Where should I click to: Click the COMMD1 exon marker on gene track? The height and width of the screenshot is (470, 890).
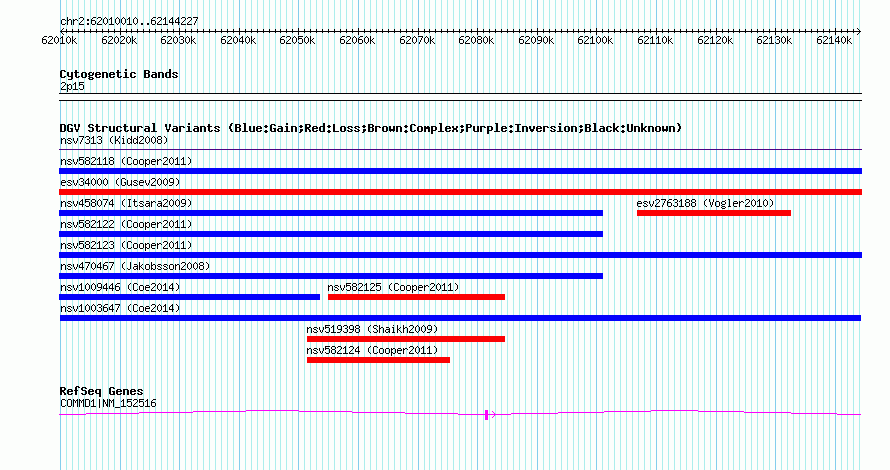pyautogui.click(x=486, y=415)
